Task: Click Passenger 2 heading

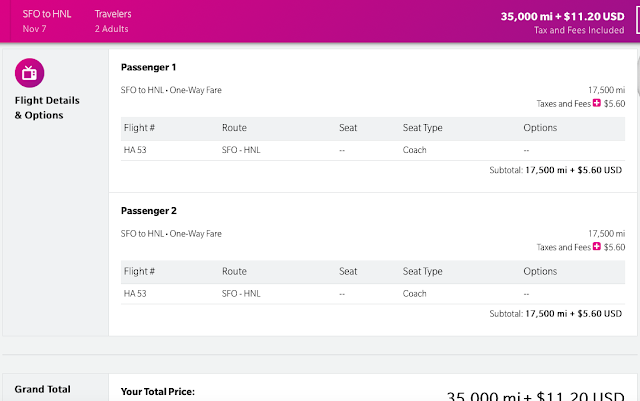Action: pyautogui.click(x=148, y=211)
